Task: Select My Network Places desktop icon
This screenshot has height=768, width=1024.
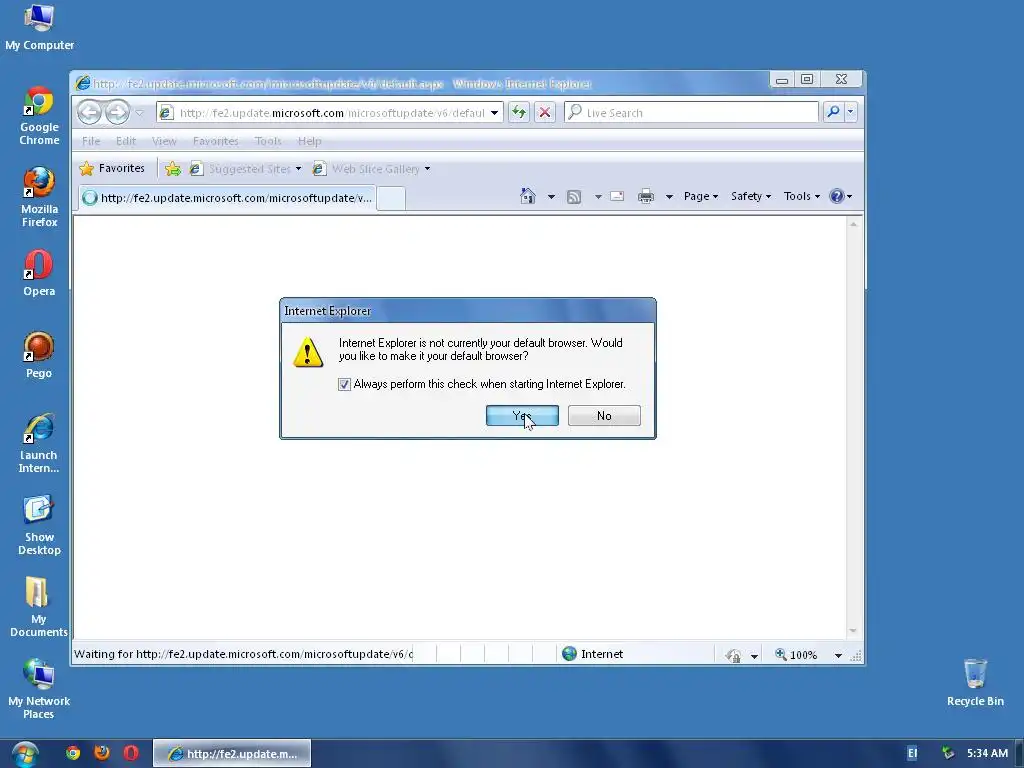Action: 39,690
